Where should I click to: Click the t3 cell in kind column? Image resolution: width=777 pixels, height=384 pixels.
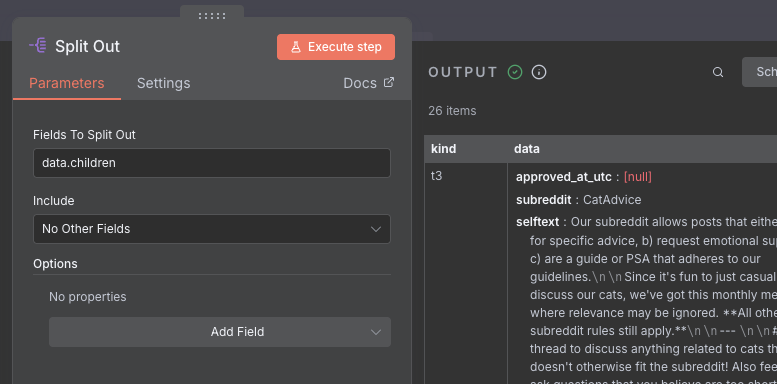pyautogui.click(x=437, y=176)
